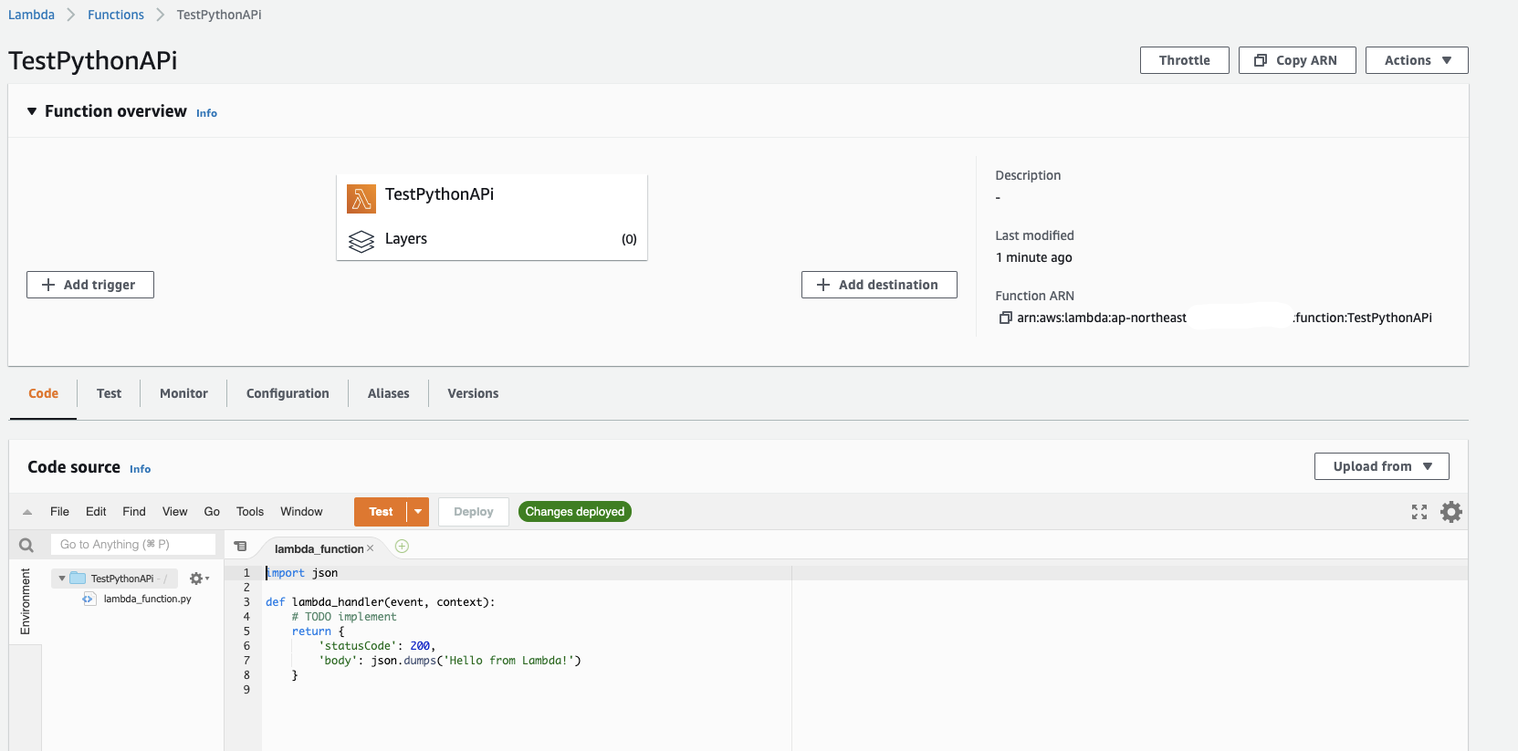Switch to the Aliases tab

(x=389, y=393)
